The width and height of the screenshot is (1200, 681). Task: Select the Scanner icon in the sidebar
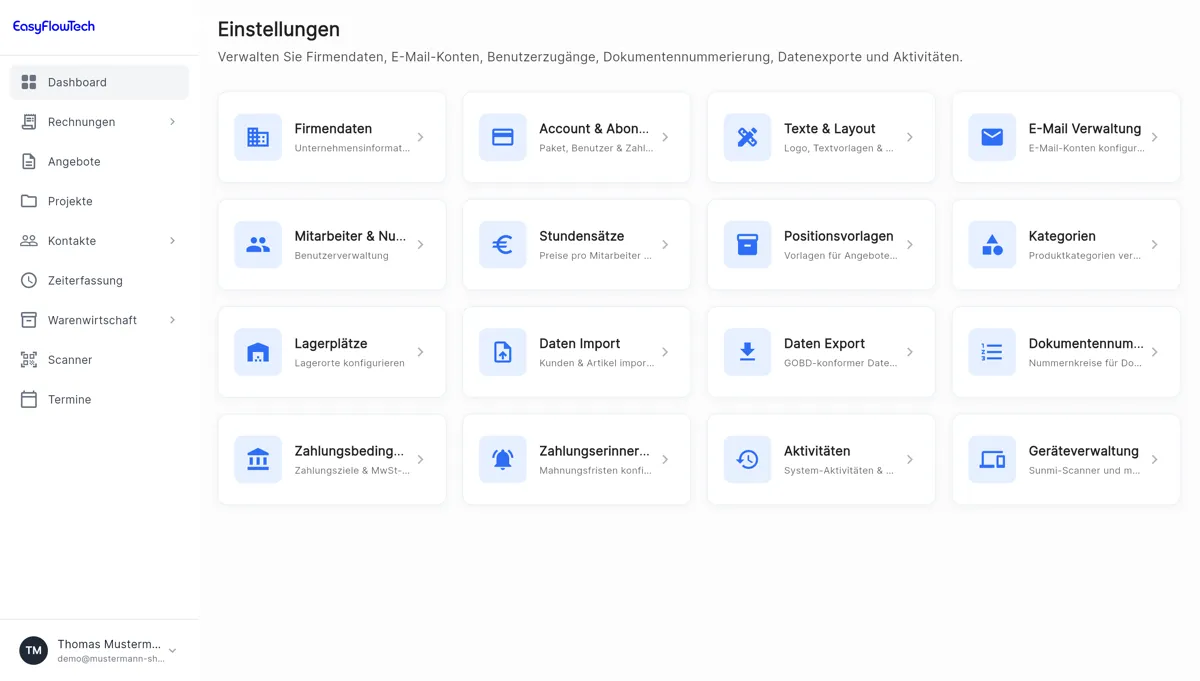30,359
